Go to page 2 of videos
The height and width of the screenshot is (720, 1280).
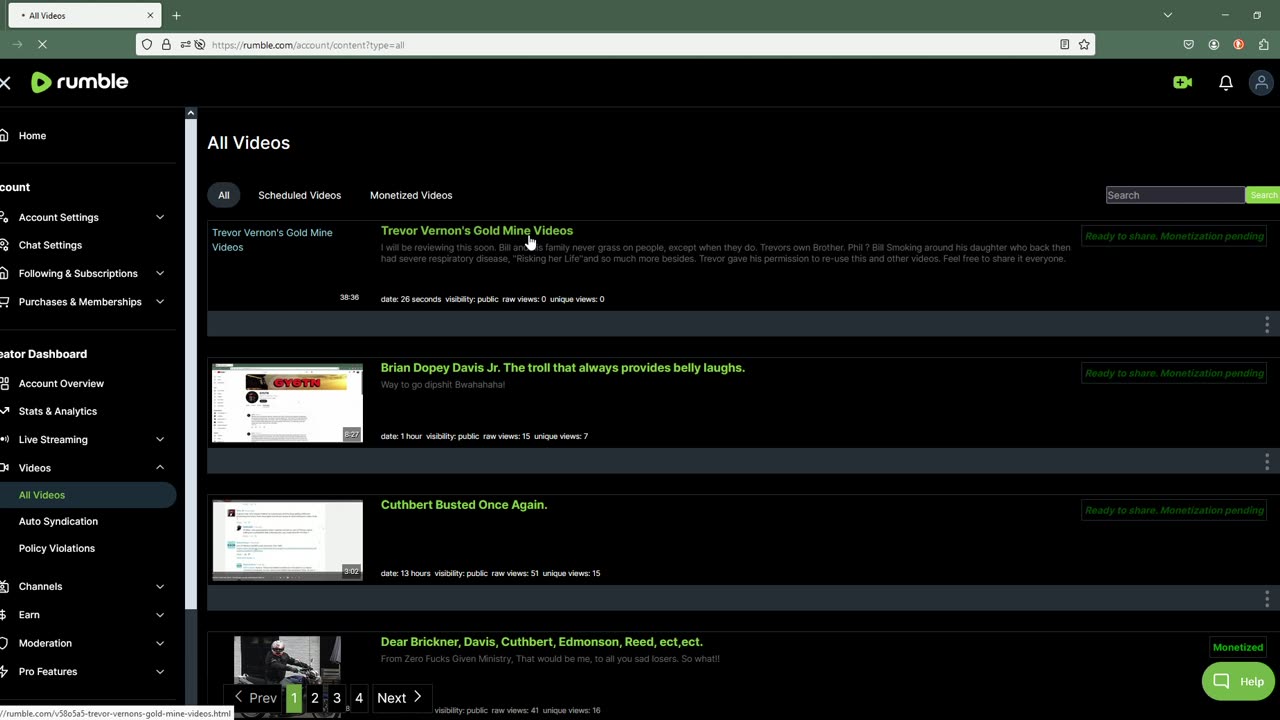tap(315, 698)
